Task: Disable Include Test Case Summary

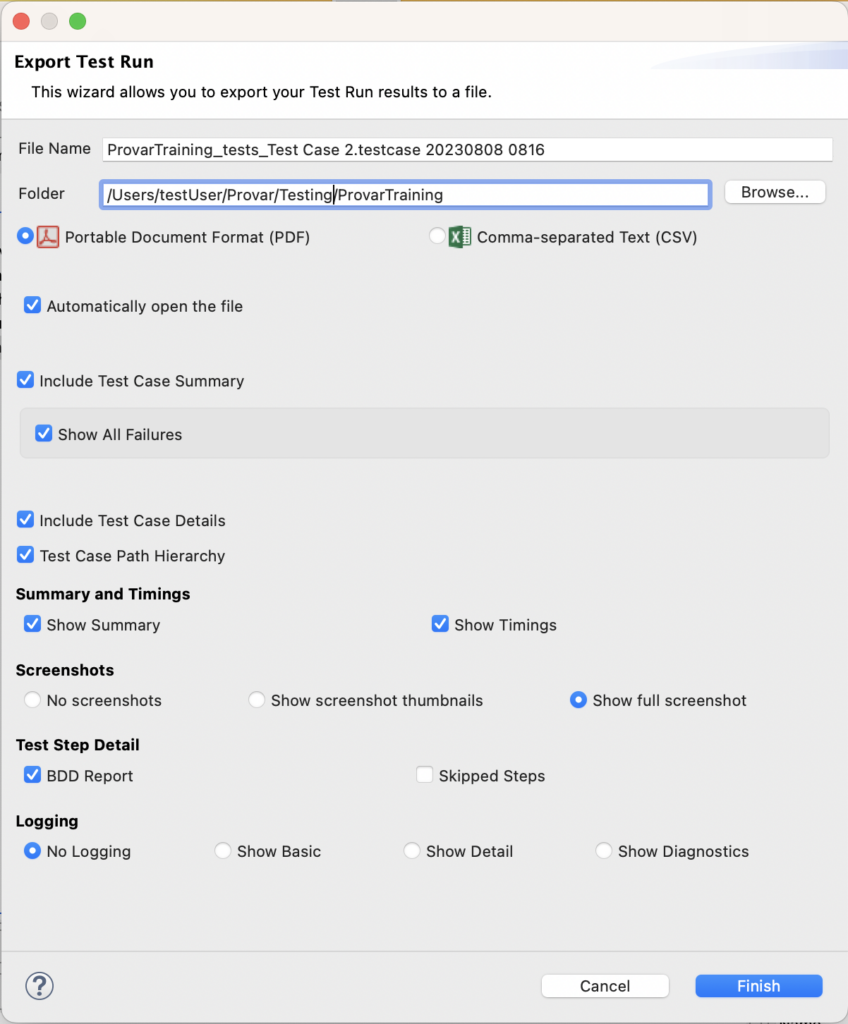Action: pyautogui.click(x=26, y=381)
